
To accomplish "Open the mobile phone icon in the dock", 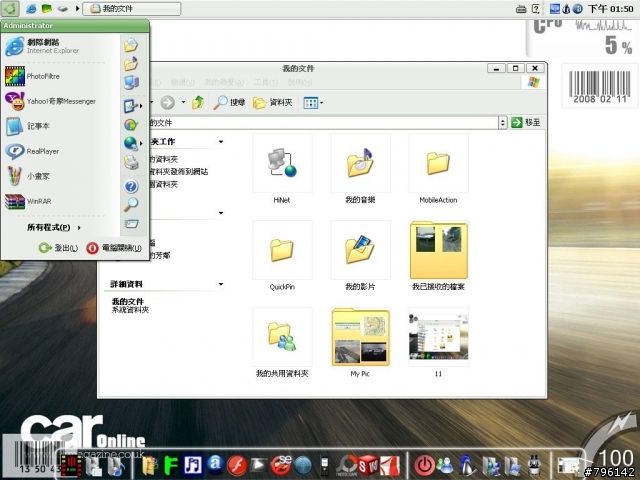I will point(324,466).
